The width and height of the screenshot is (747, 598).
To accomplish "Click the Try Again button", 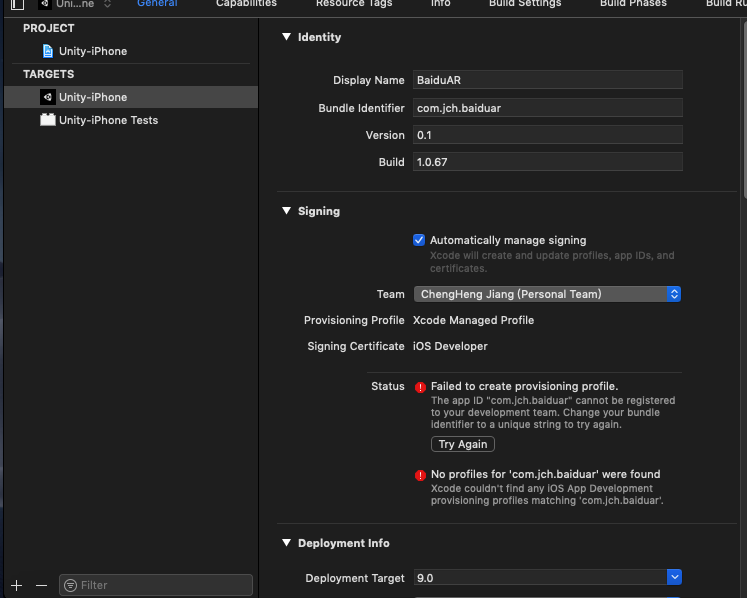I will pos(463,444).
